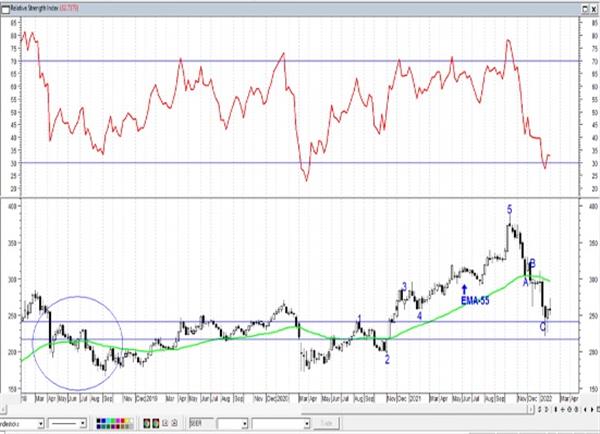
Task: Select the corrective wave label C
Action: tap(543, 327)
